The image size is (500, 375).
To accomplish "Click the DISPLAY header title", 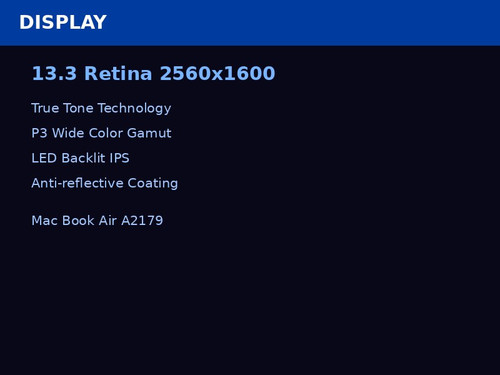I will (x=63, y=22).
